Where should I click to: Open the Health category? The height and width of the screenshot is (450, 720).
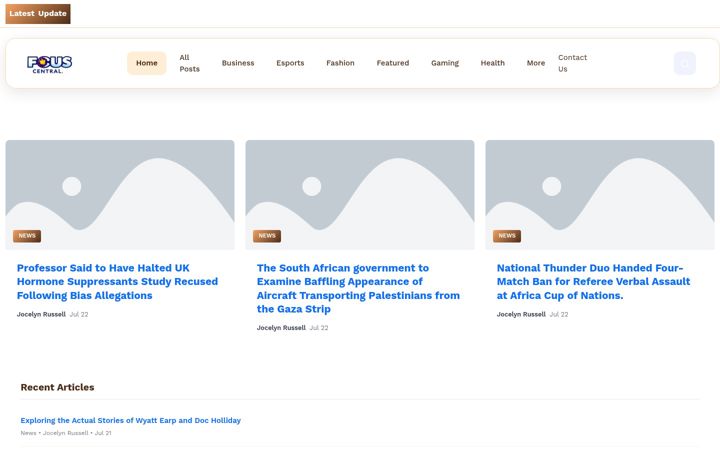click(x=493, y=63)
